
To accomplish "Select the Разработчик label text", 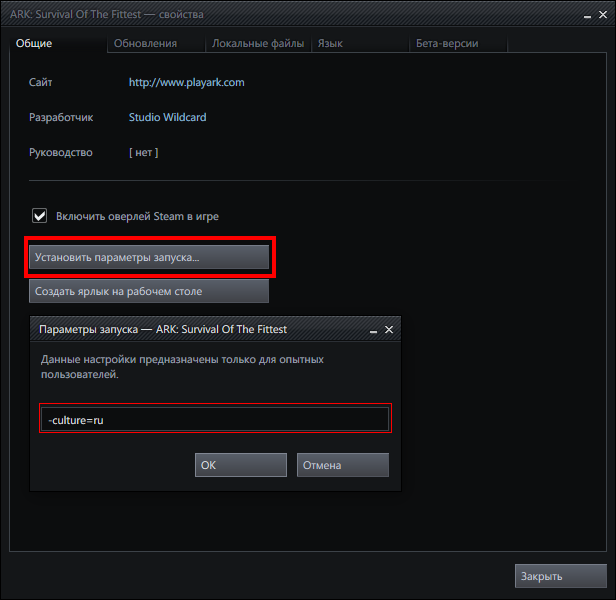I will [x=61, y=117].
